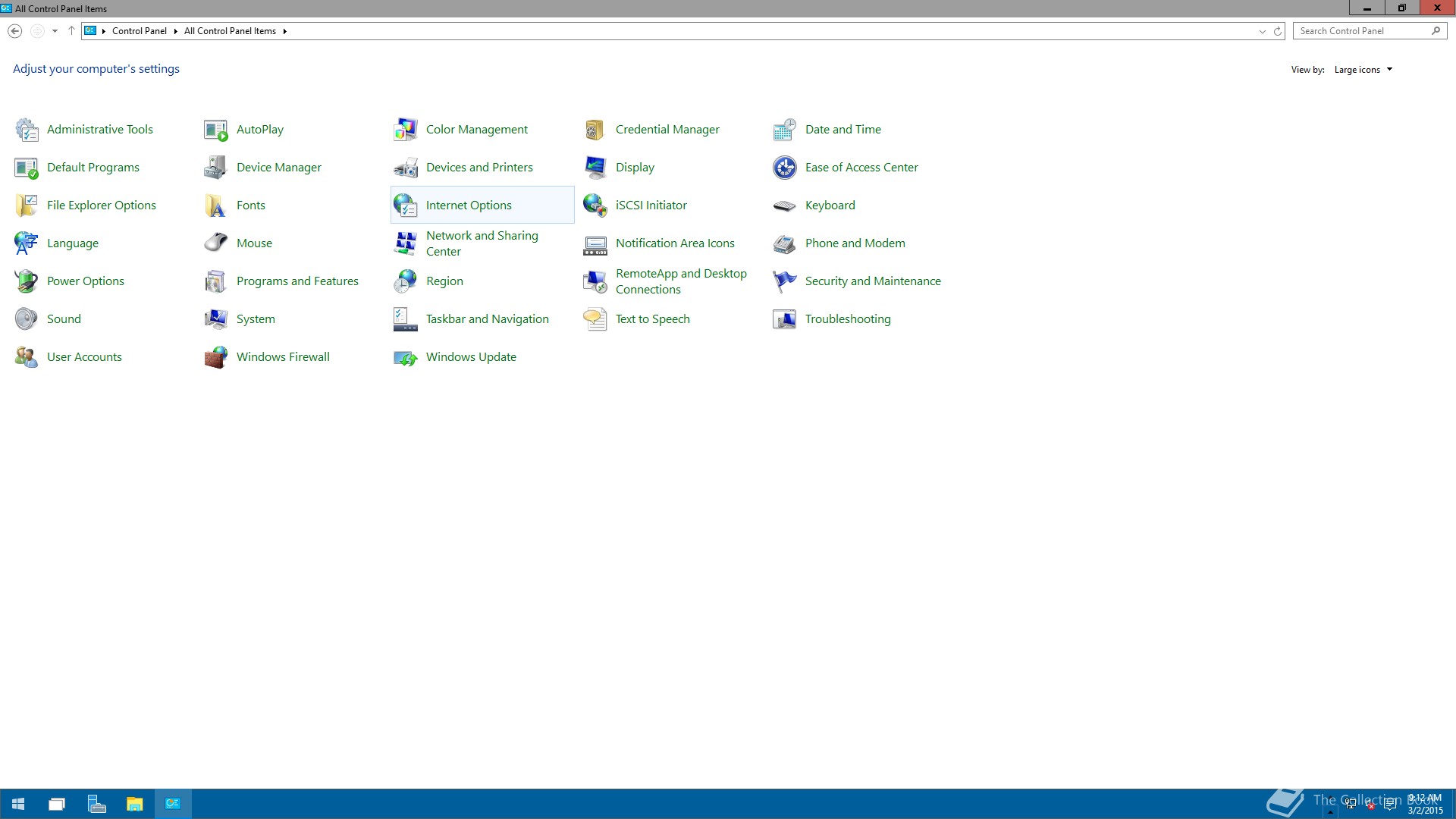Open the System icon
The height and width of the screenshot is (819, 1456).
(x=216, y=319)
